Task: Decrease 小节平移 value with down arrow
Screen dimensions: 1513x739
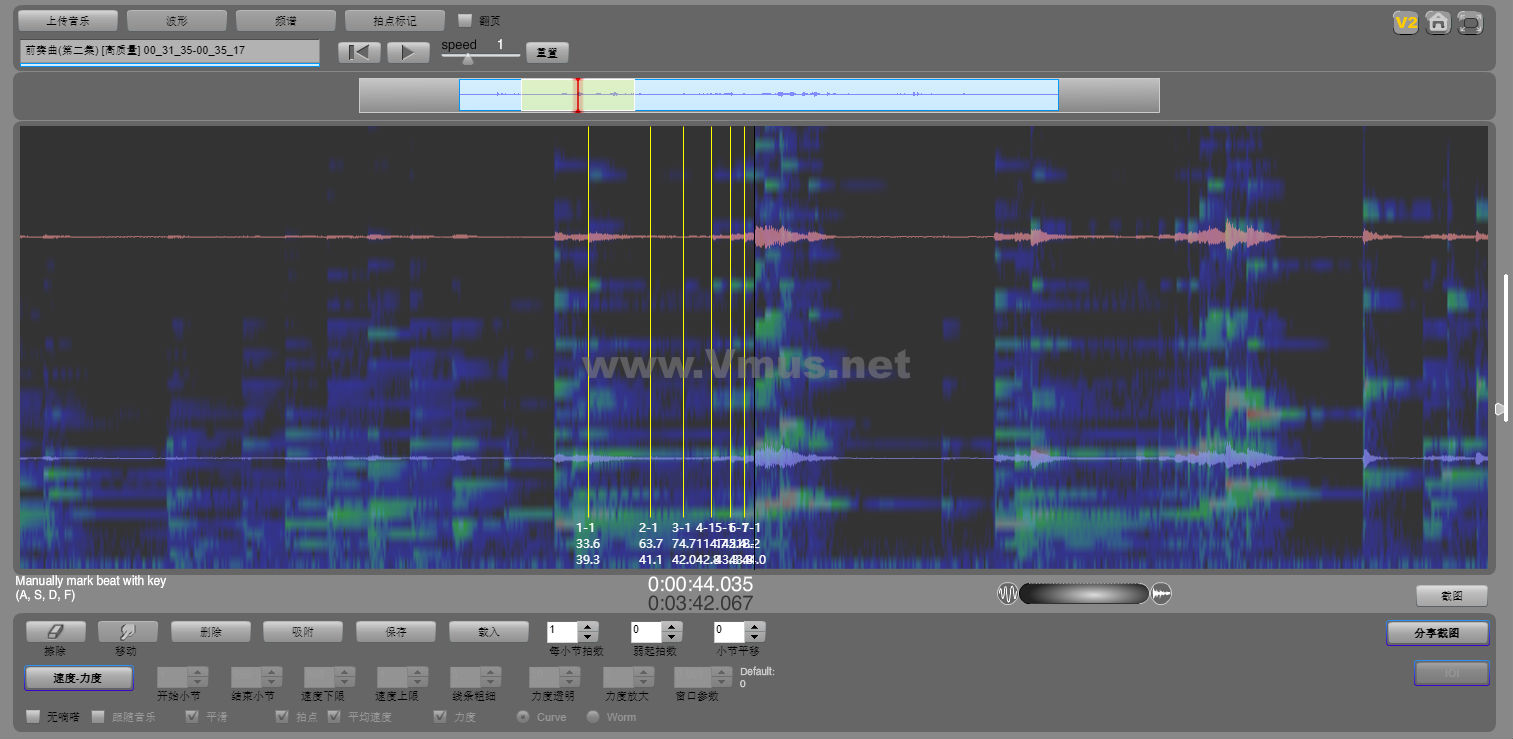Action: (755, 637)
